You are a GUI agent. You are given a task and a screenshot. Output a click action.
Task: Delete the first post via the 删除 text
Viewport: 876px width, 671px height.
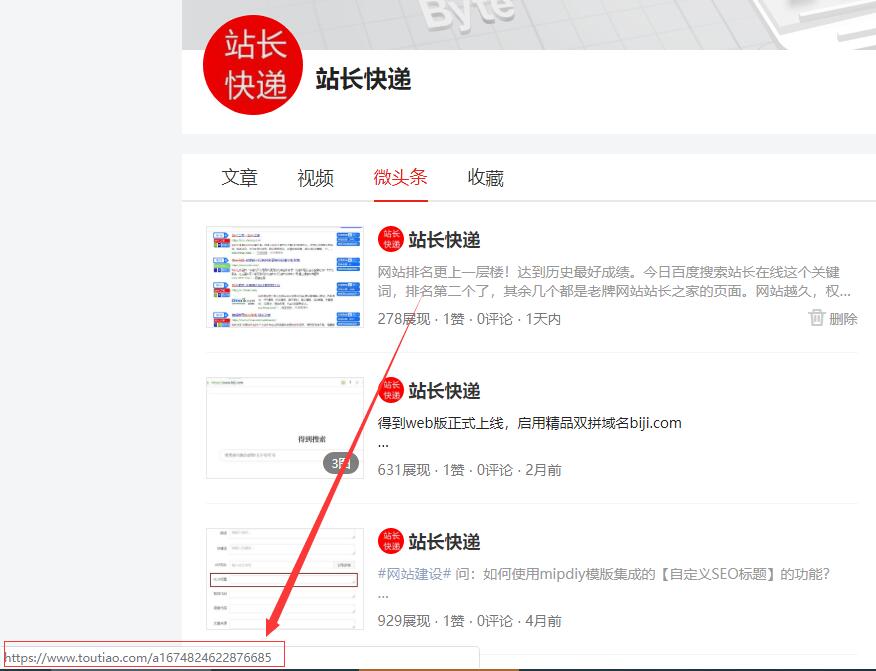(x=843, y=319)
